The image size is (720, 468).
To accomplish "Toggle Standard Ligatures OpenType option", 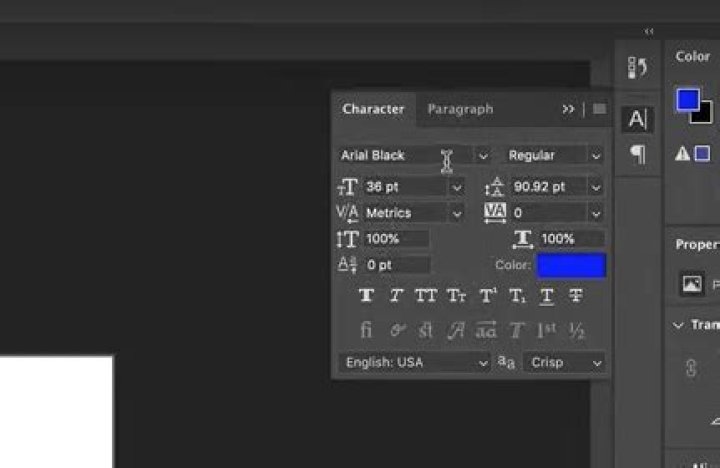I will 366,330.
